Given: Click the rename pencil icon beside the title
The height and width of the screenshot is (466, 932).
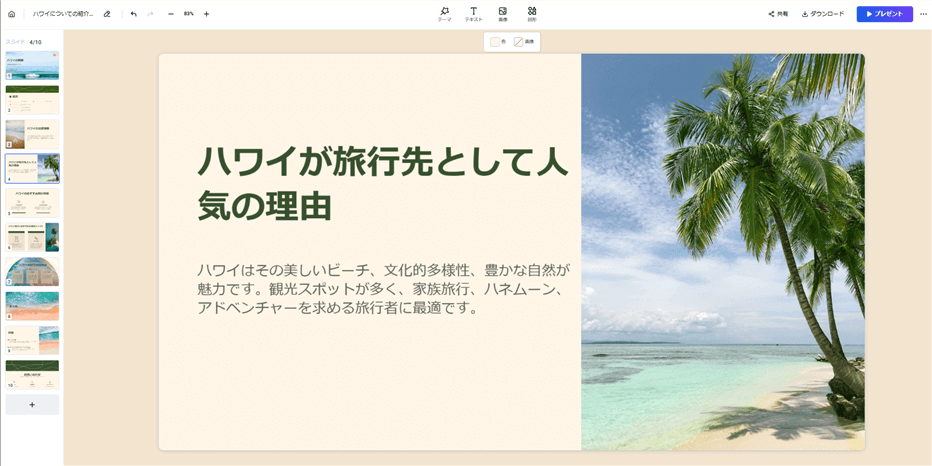Looking at the screenshot, I should pyautogui.click(x=107, y=14).
